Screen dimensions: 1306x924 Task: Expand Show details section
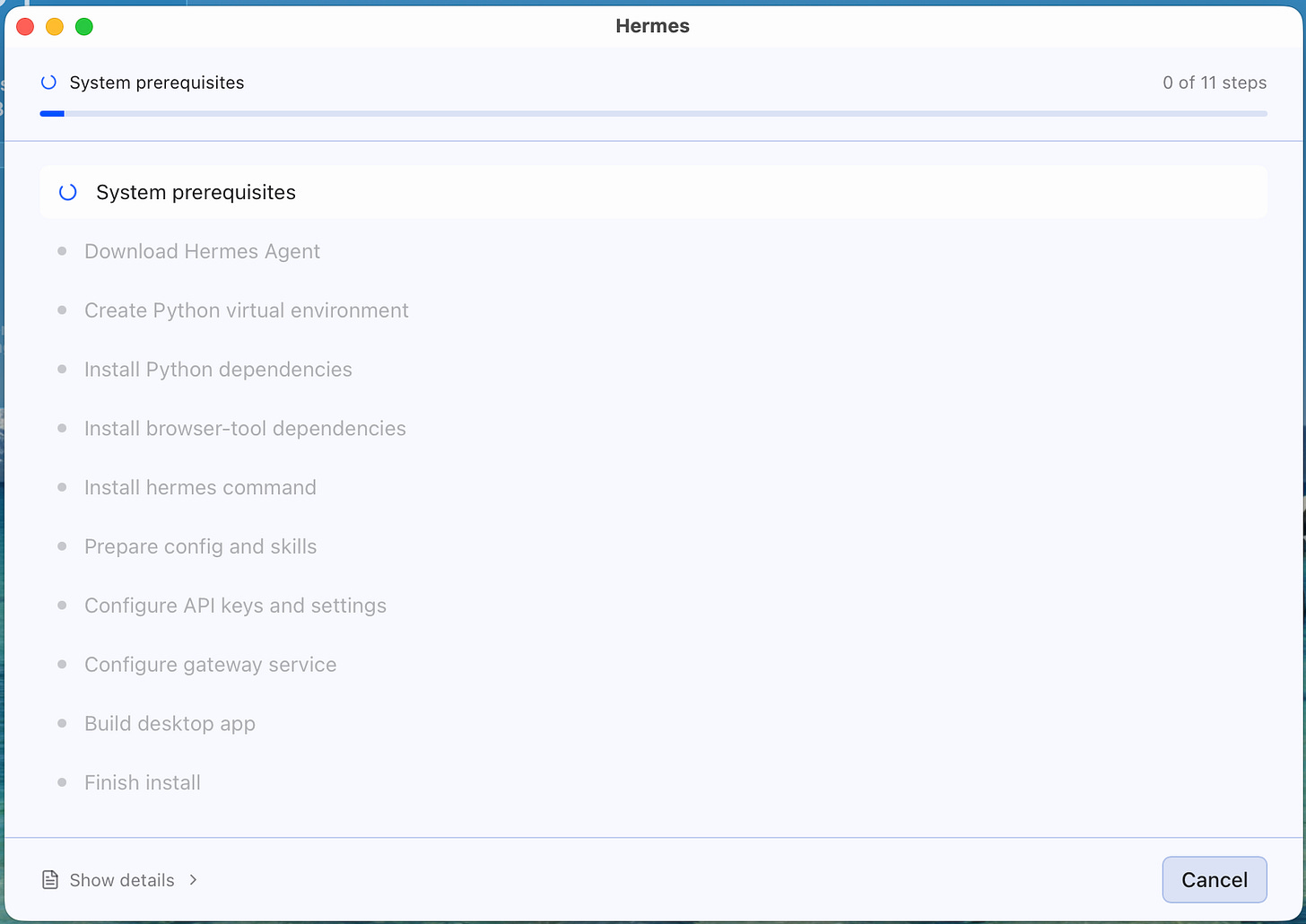point(121,880)
